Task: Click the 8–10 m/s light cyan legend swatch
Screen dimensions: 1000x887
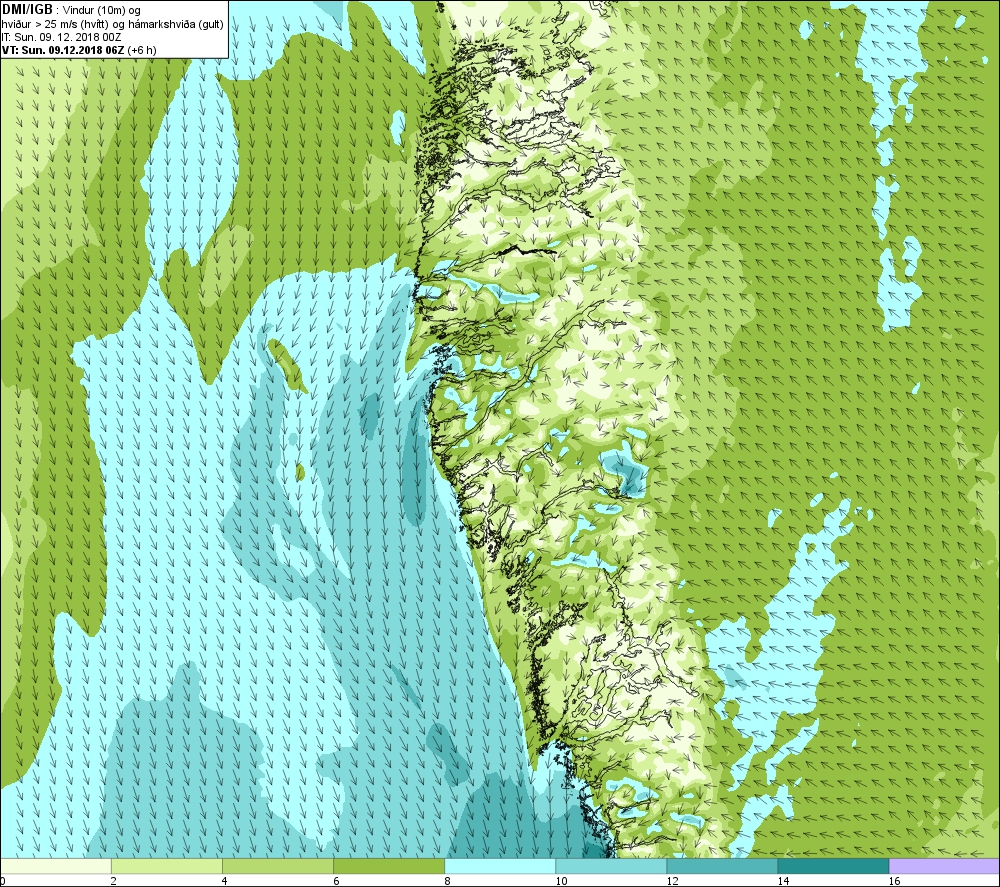Action: 499,866
